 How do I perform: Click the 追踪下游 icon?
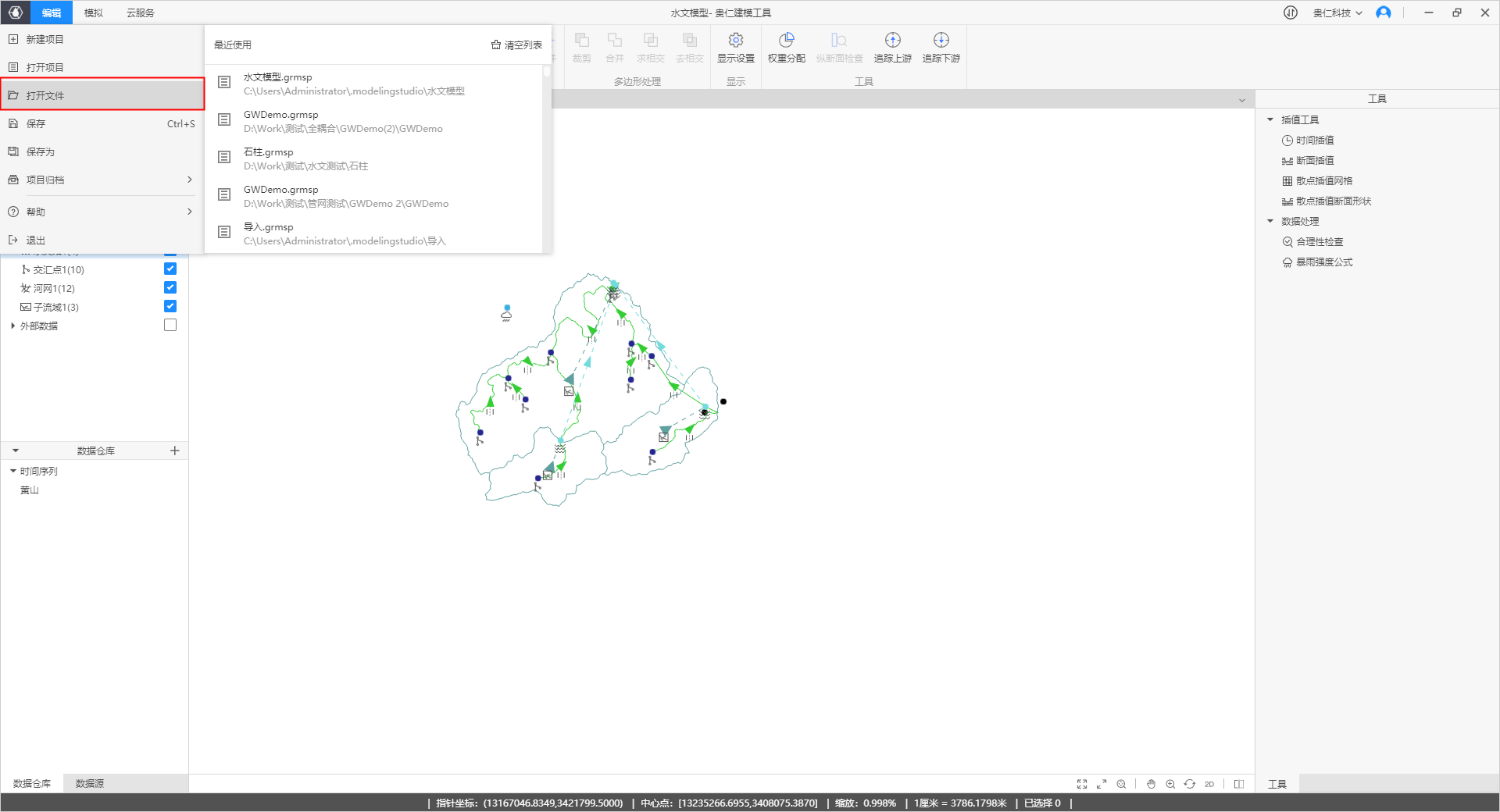(x=941, y=41)
